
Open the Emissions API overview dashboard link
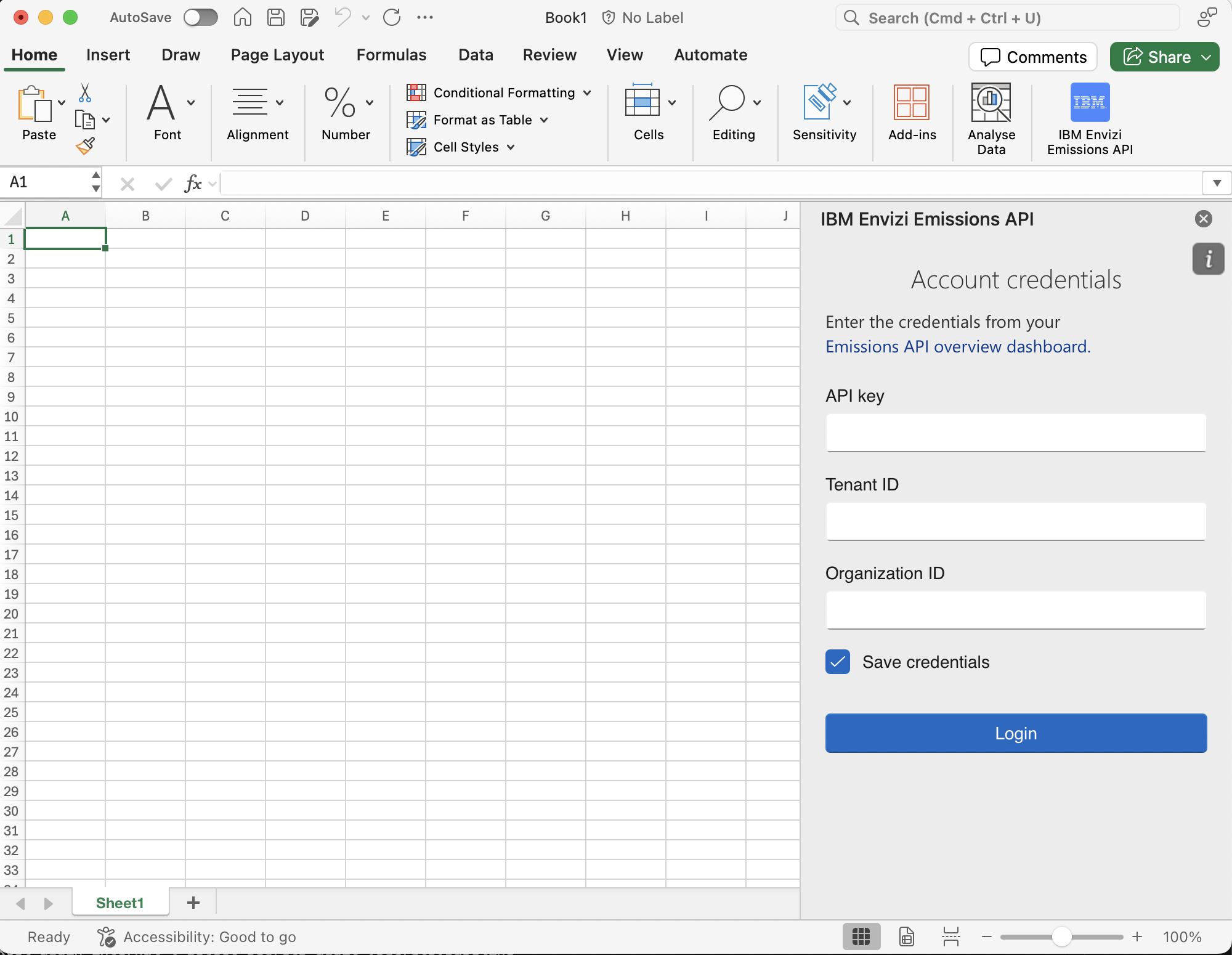coord(957,347)
